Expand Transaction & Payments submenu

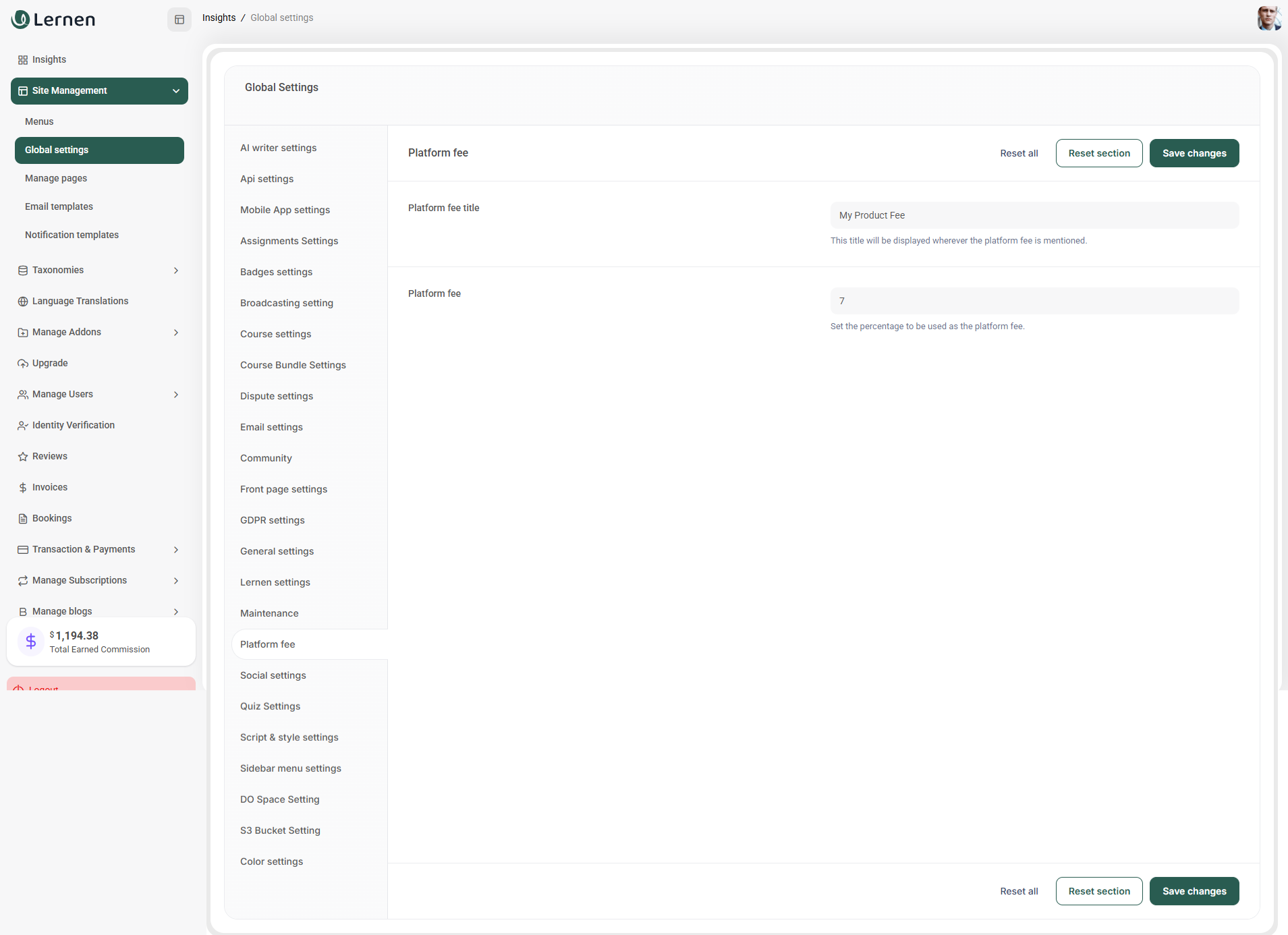[x=176, y=550]
